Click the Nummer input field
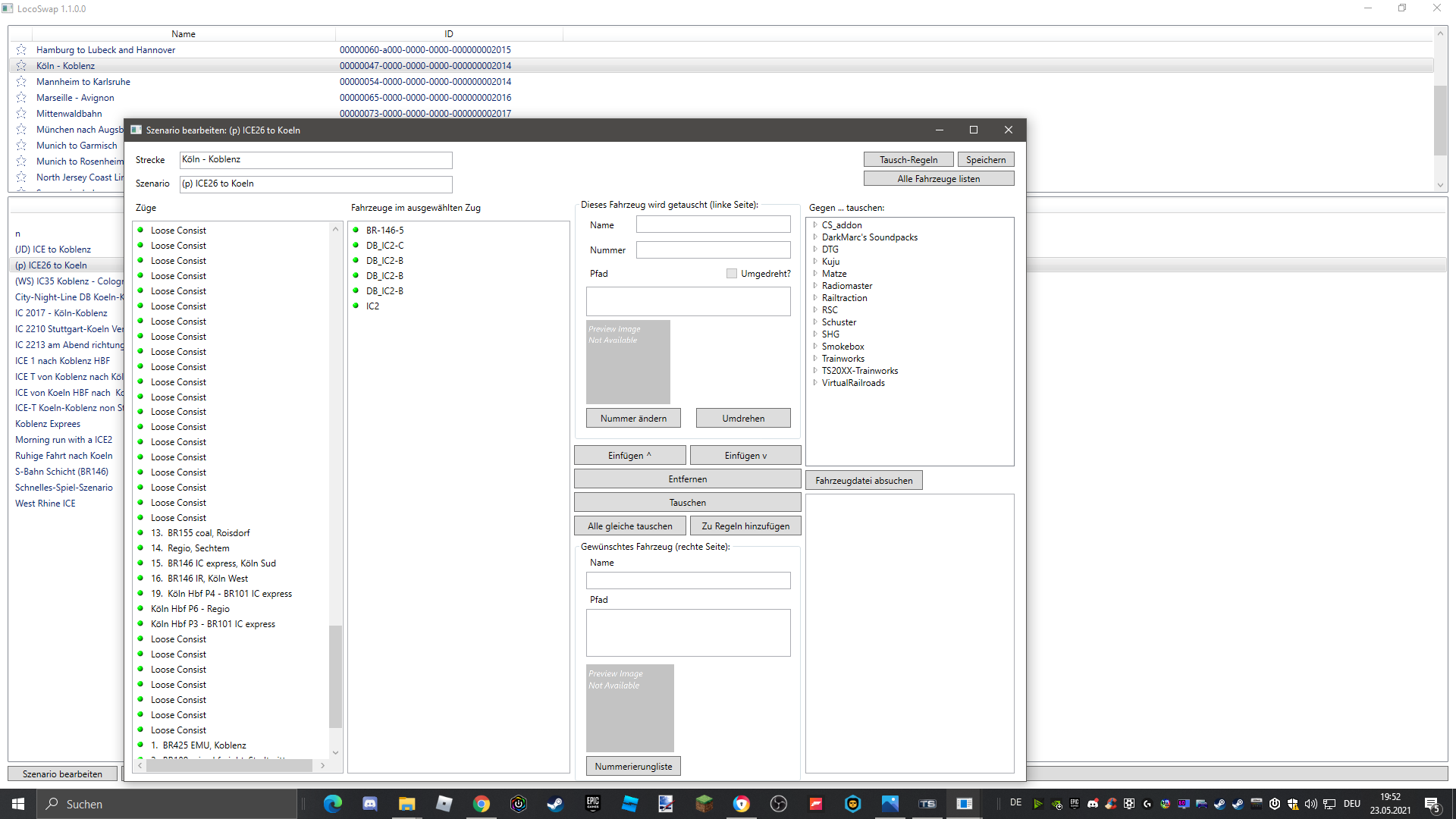 coord(713,250)
